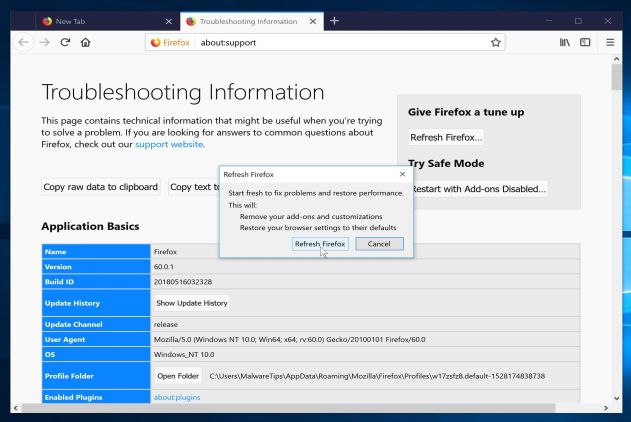This screenshot has height=422, width=631.
Task: Open the support website link
Action: click(x=169, y=144)
